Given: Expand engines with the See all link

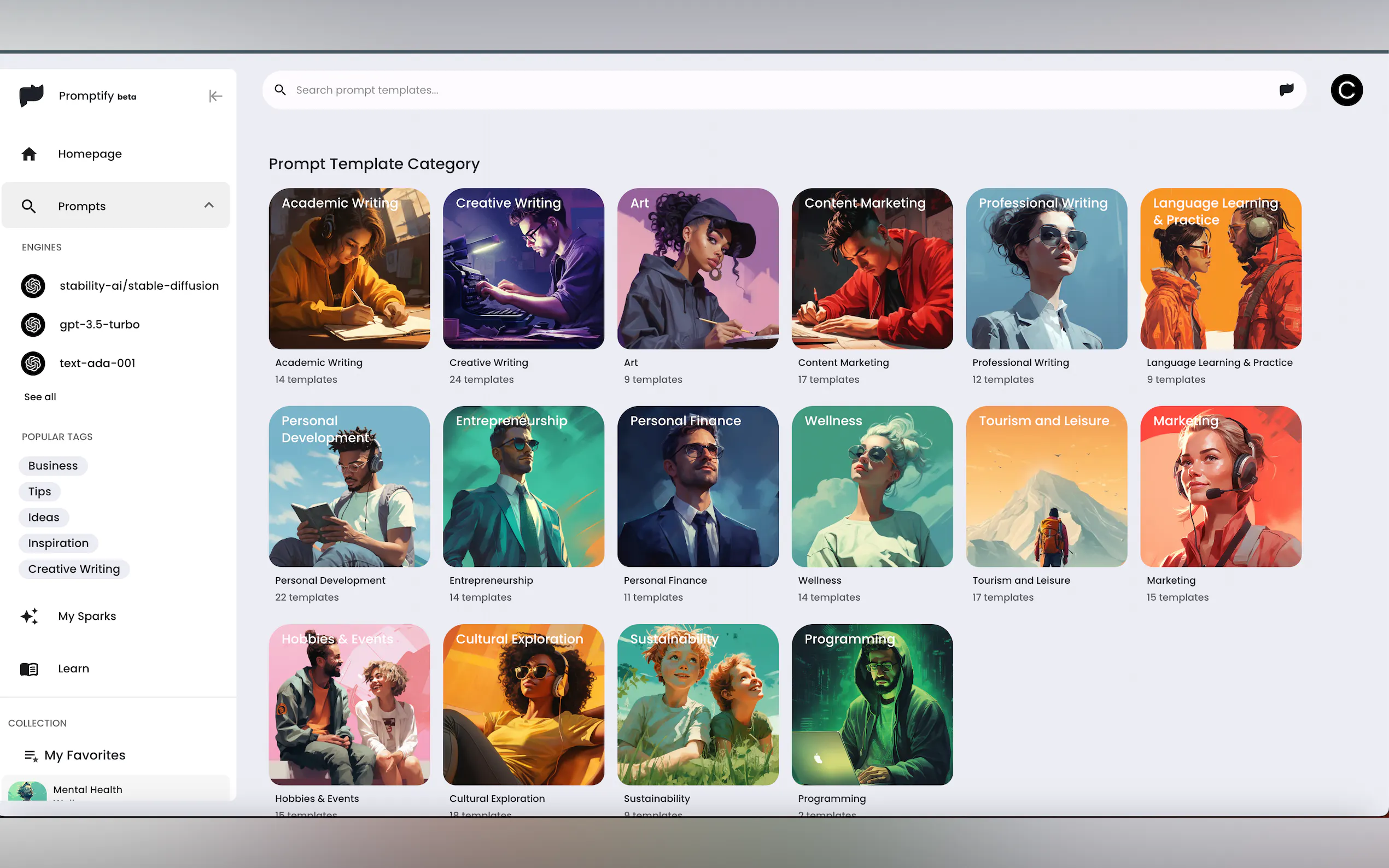Looking at the screenshot, I should pyautogui.click(x=39, y=397).
